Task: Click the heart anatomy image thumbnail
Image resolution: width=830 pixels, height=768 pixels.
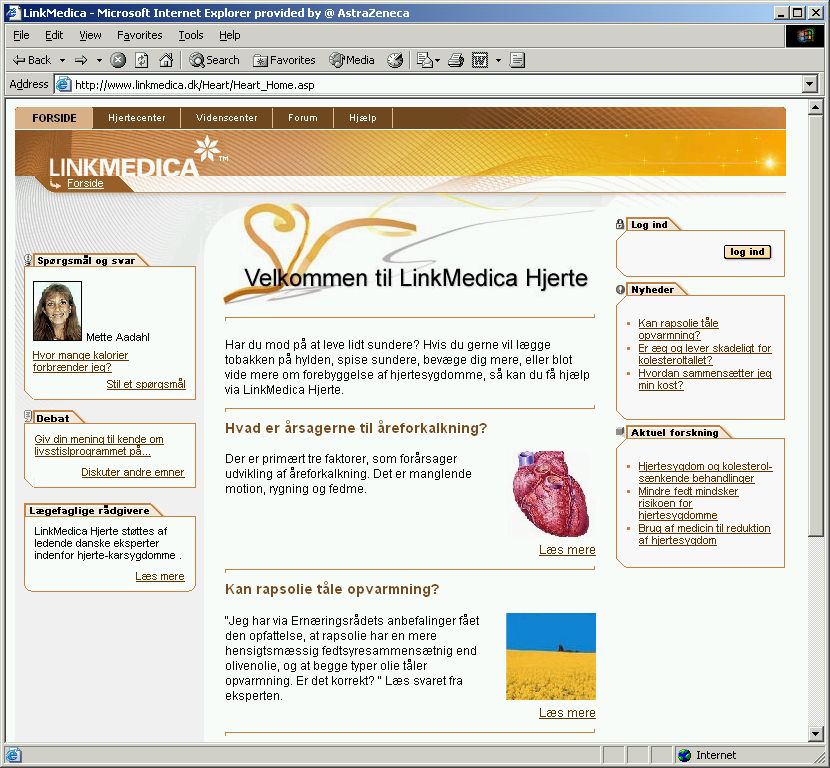Action: point(551,494)
